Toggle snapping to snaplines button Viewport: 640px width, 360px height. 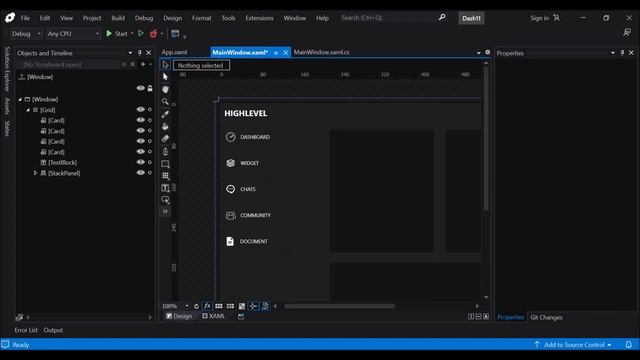pyautogui.click(x=253, y=306)
